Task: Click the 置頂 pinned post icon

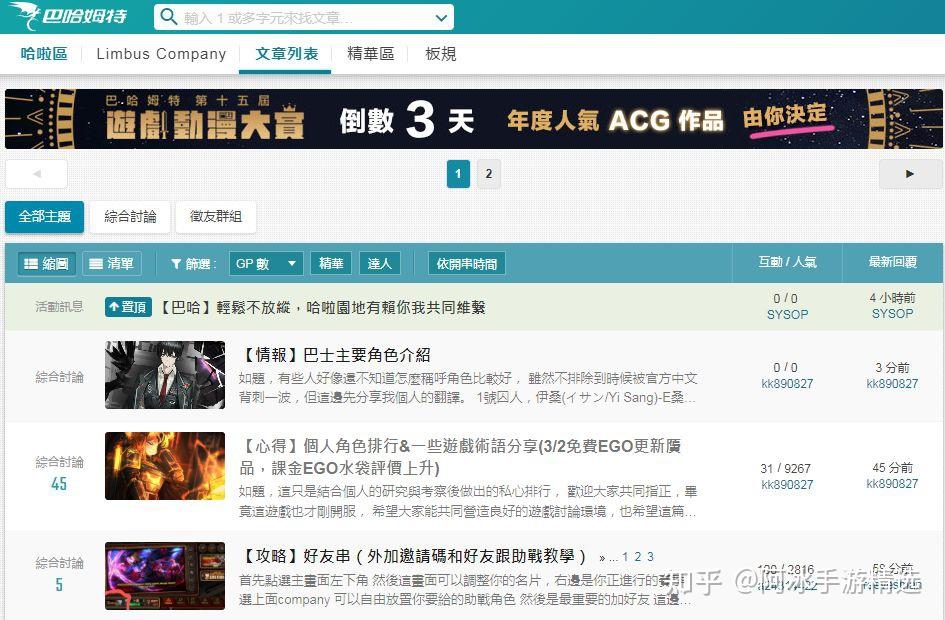Action: click(x=127, y=307)
